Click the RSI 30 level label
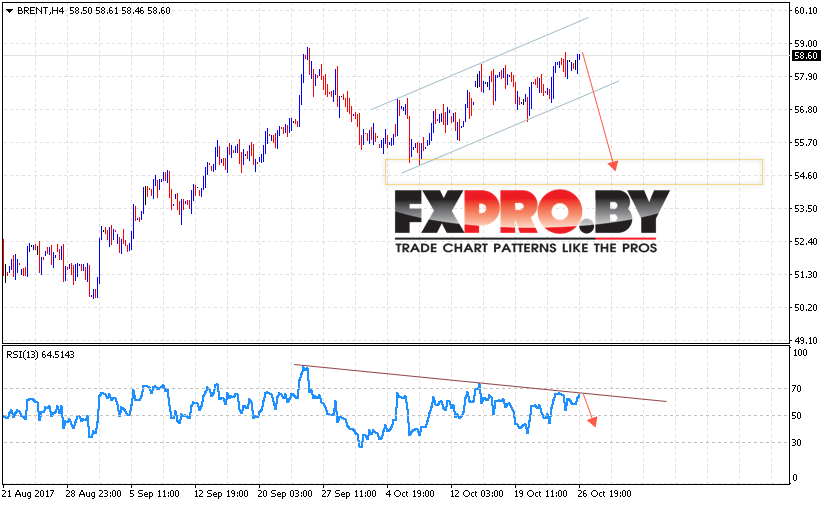 797,443
